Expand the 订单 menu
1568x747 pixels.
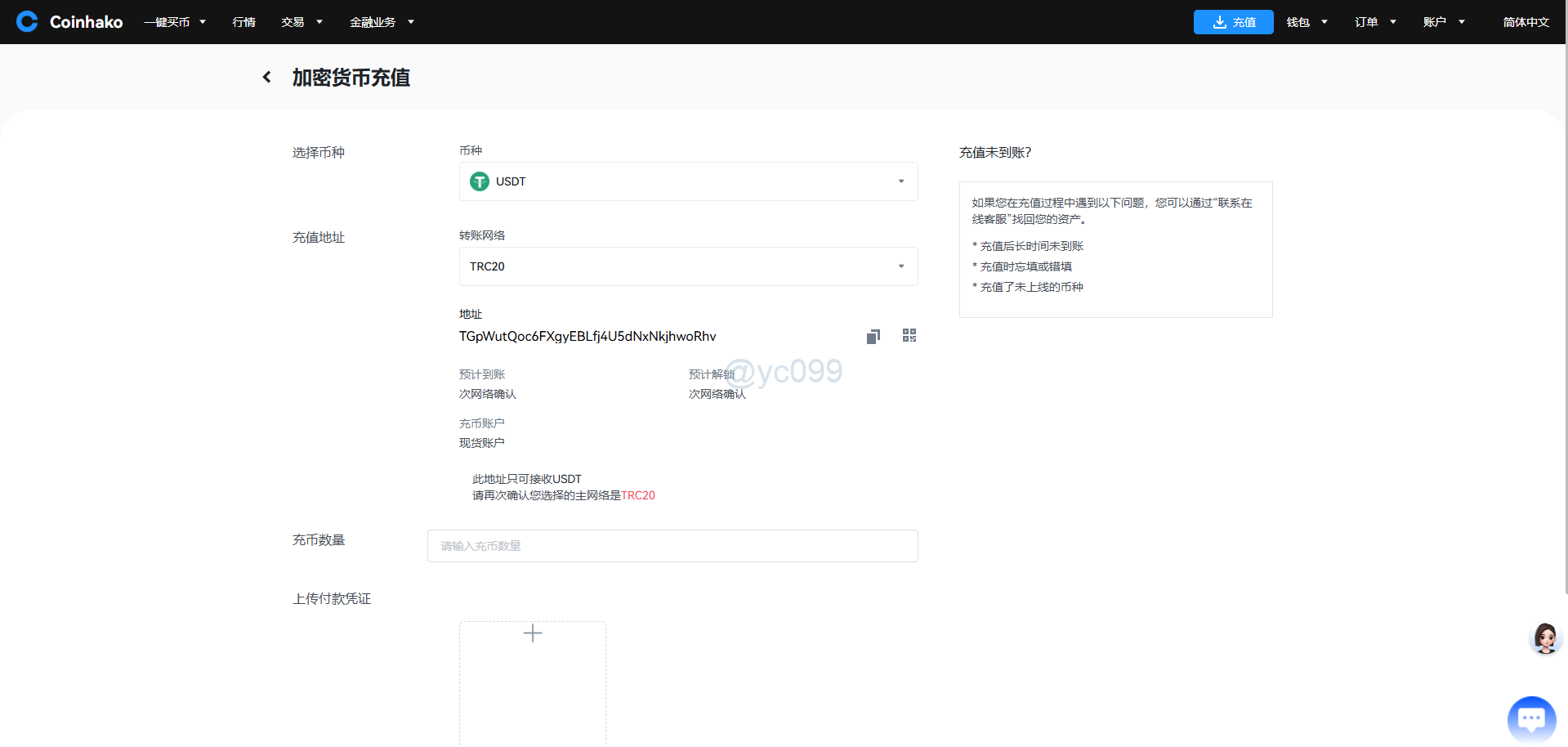pyautogui.click(x=1374, y=22)
